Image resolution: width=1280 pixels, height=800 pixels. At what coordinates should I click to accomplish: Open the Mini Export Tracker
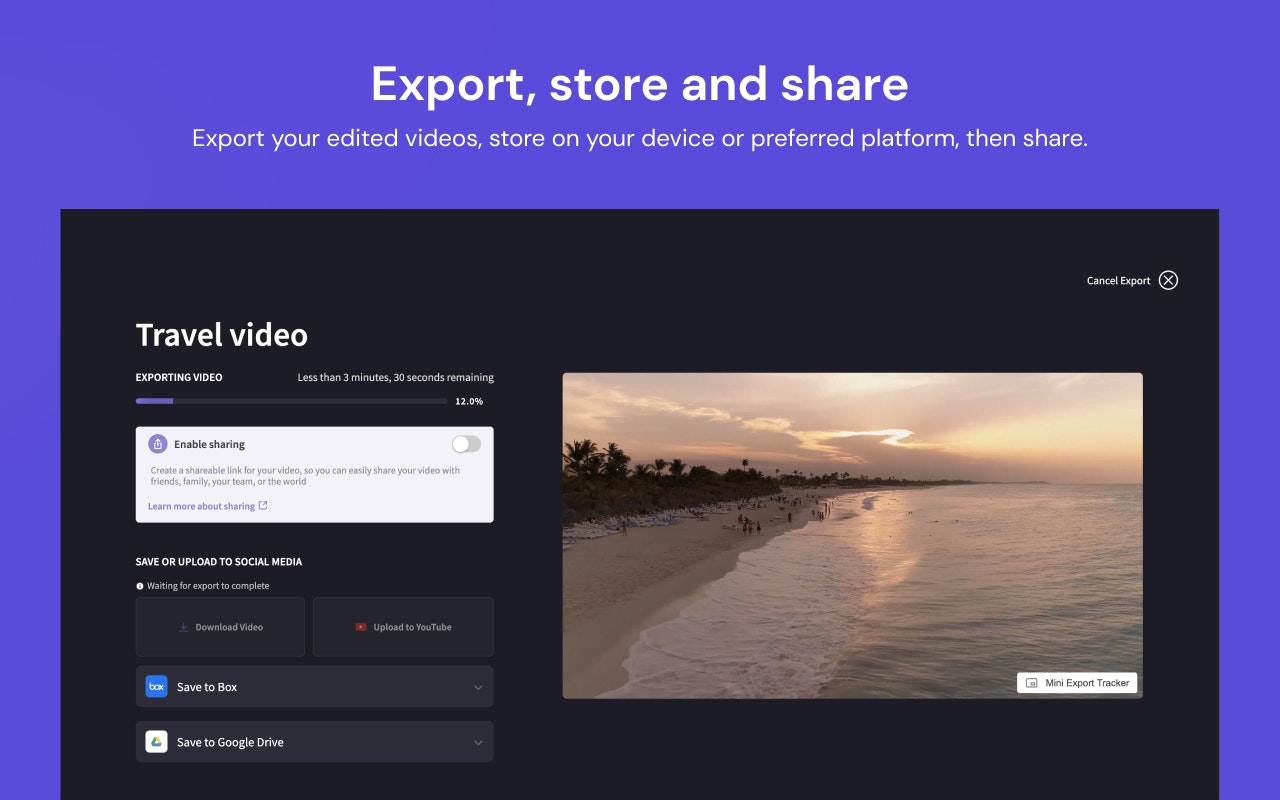(1077, 682)
